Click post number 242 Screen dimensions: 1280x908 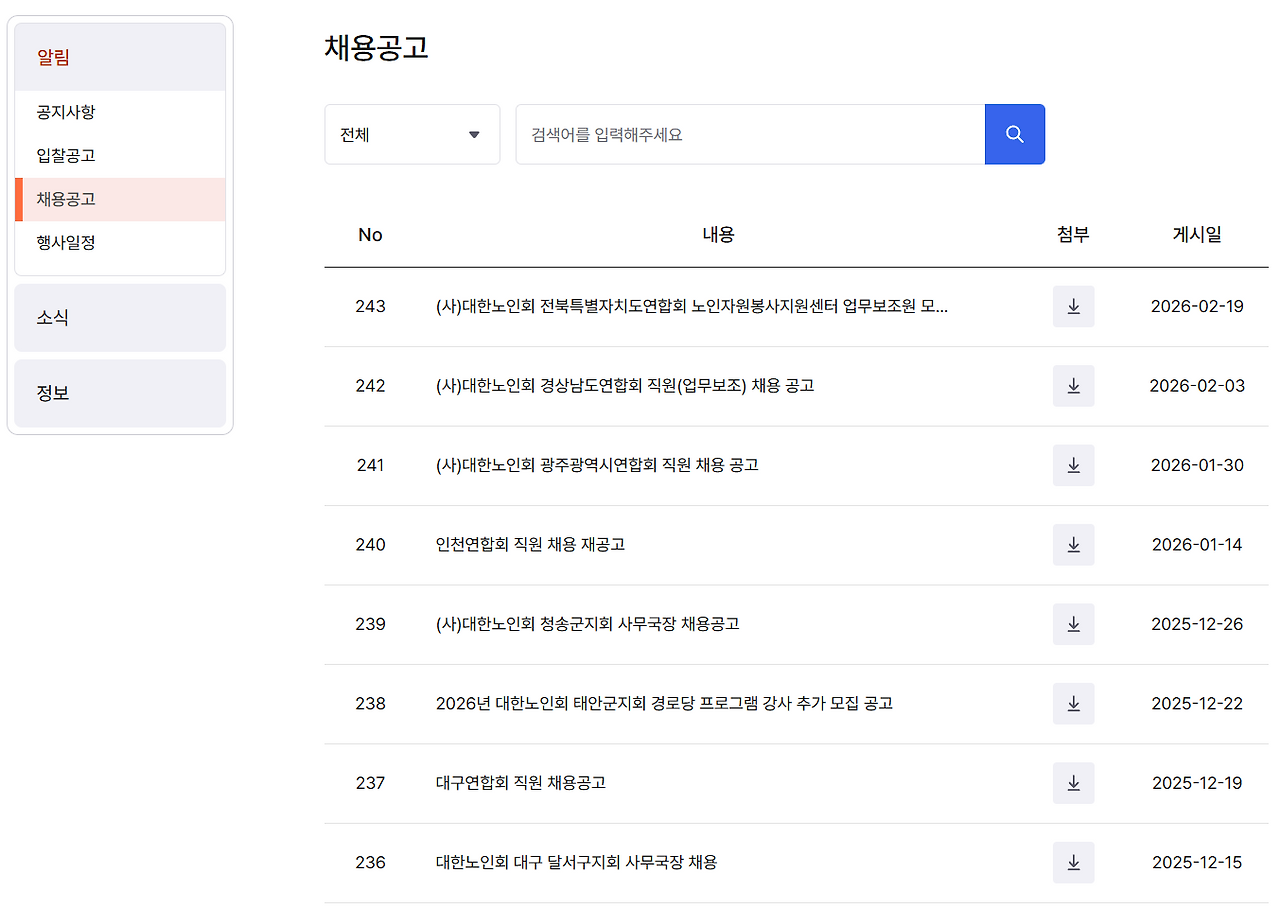pyautogui.click(x=370, y=386)
